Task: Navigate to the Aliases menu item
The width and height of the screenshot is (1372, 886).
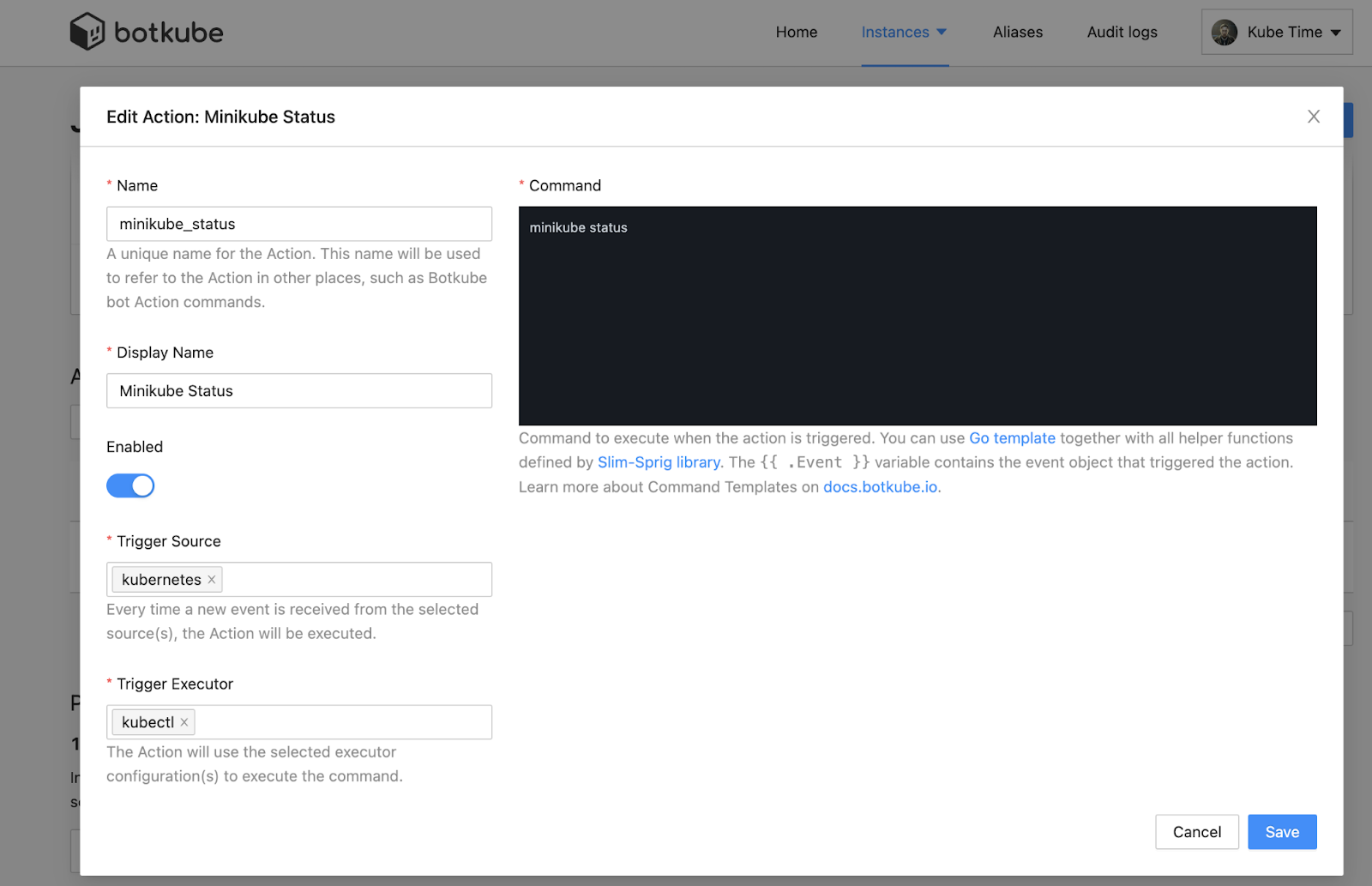Action: click(1018, 32)
